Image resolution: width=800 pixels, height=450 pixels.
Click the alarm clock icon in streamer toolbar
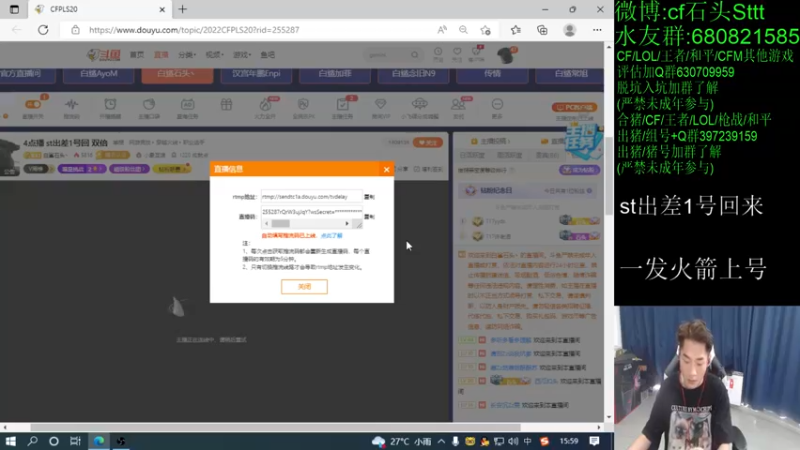pos(110,105)
